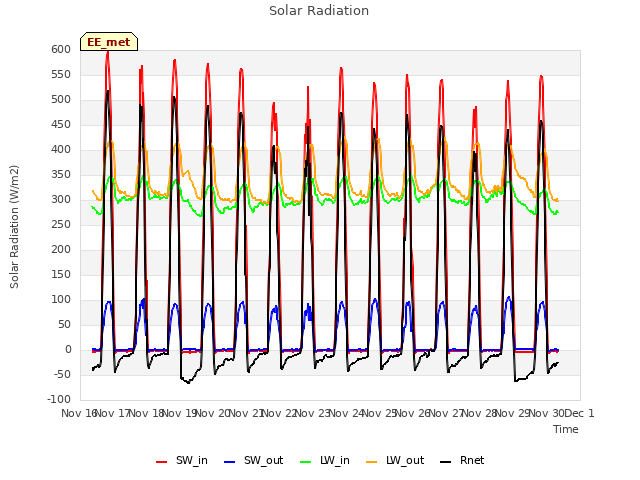Toggle the LW_in legend entry
Viewport: 640px width, 480px height.
[x=325, y=461]
